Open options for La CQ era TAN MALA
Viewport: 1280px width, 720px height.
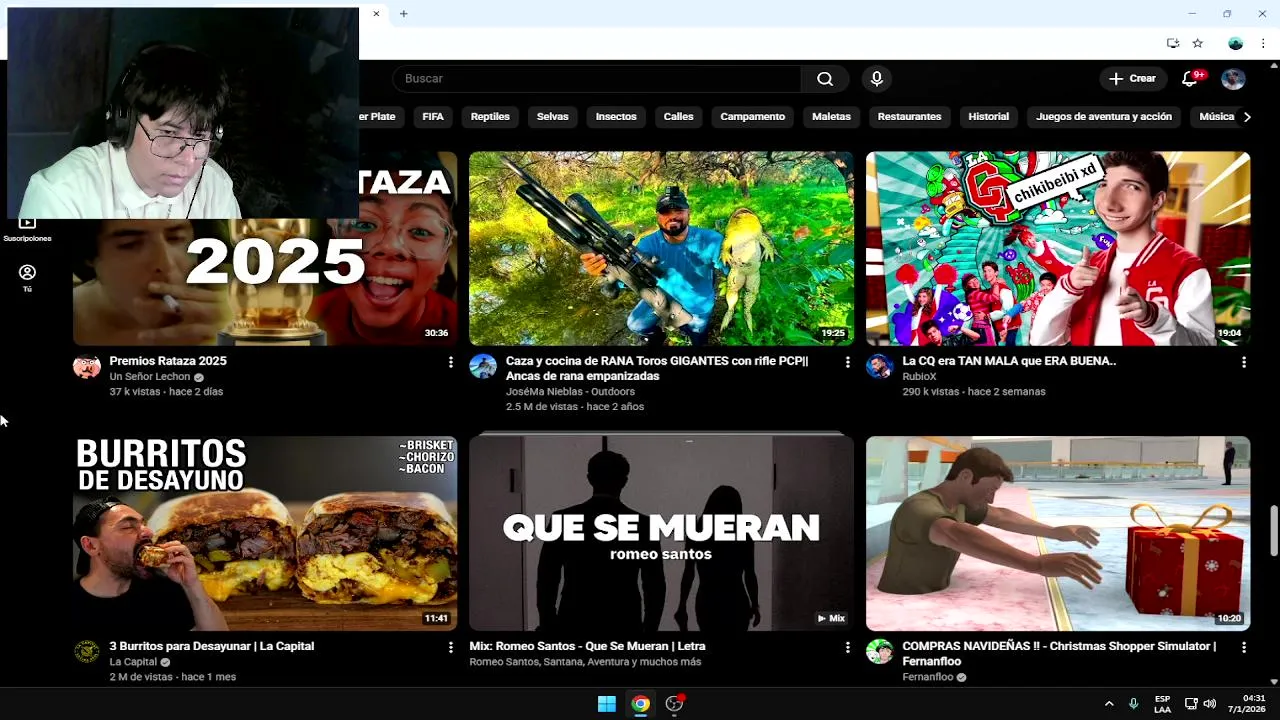[1244, 362]
